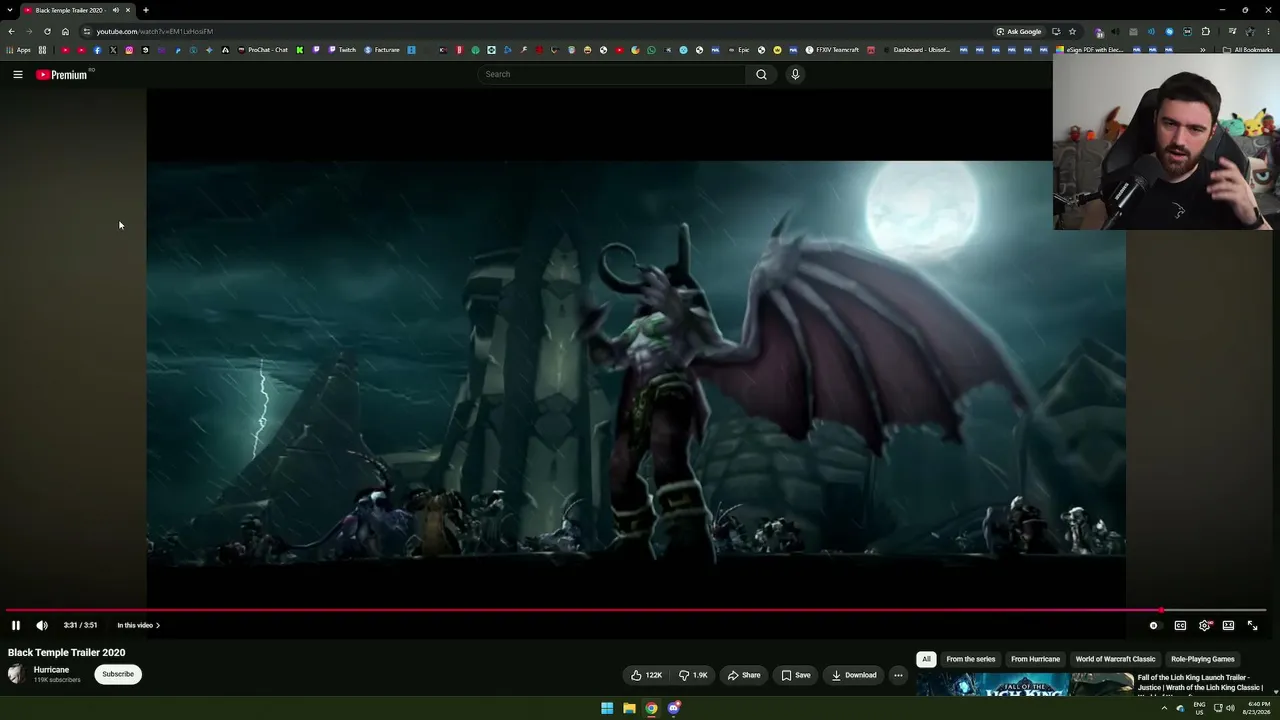Subscribe to the Hurricane channel
The width and height of the screenshot is (1280, 720).
click(118, 674)
